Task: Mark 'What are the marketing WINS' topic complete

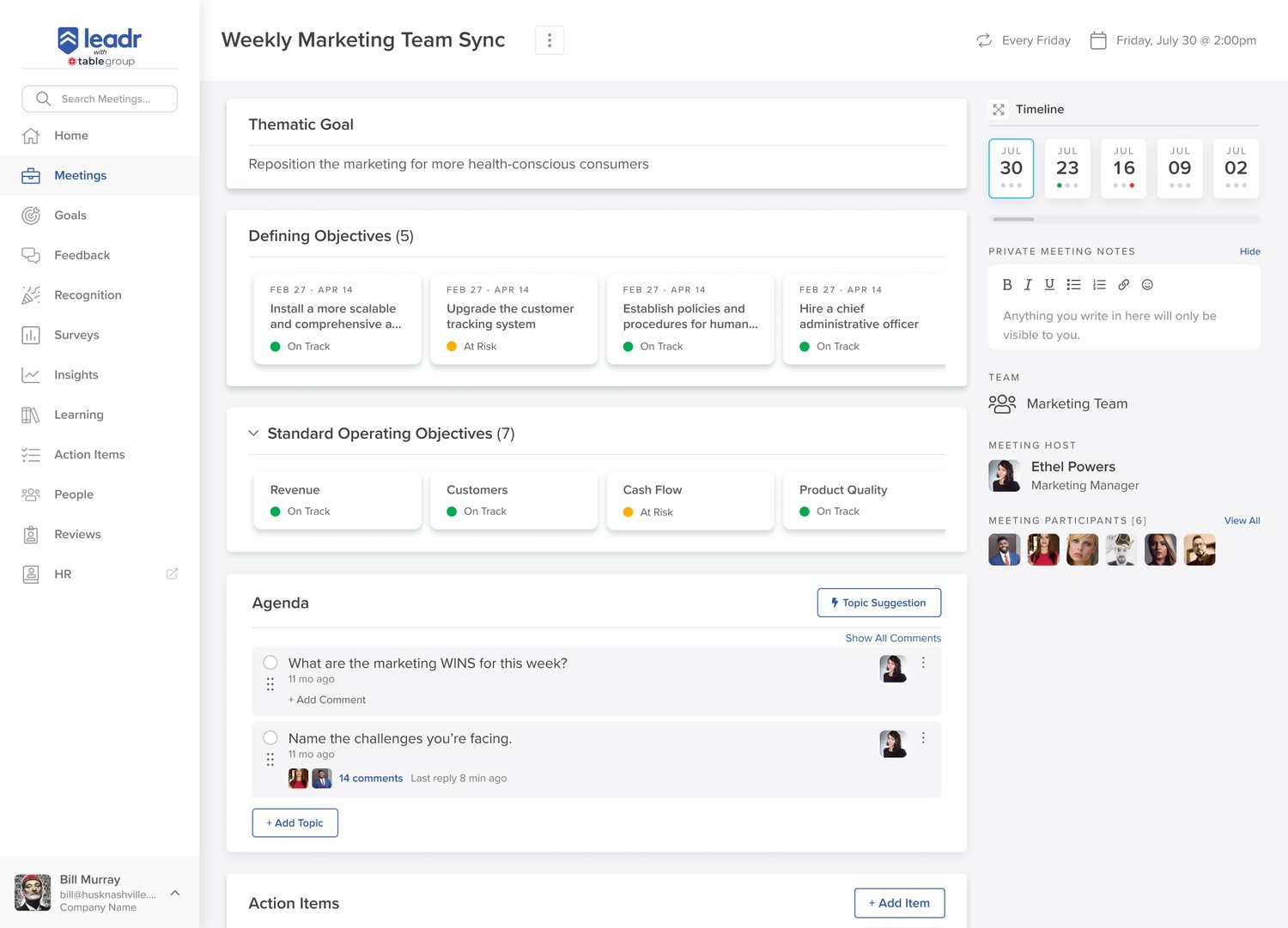Action: [x=270, y=663]
